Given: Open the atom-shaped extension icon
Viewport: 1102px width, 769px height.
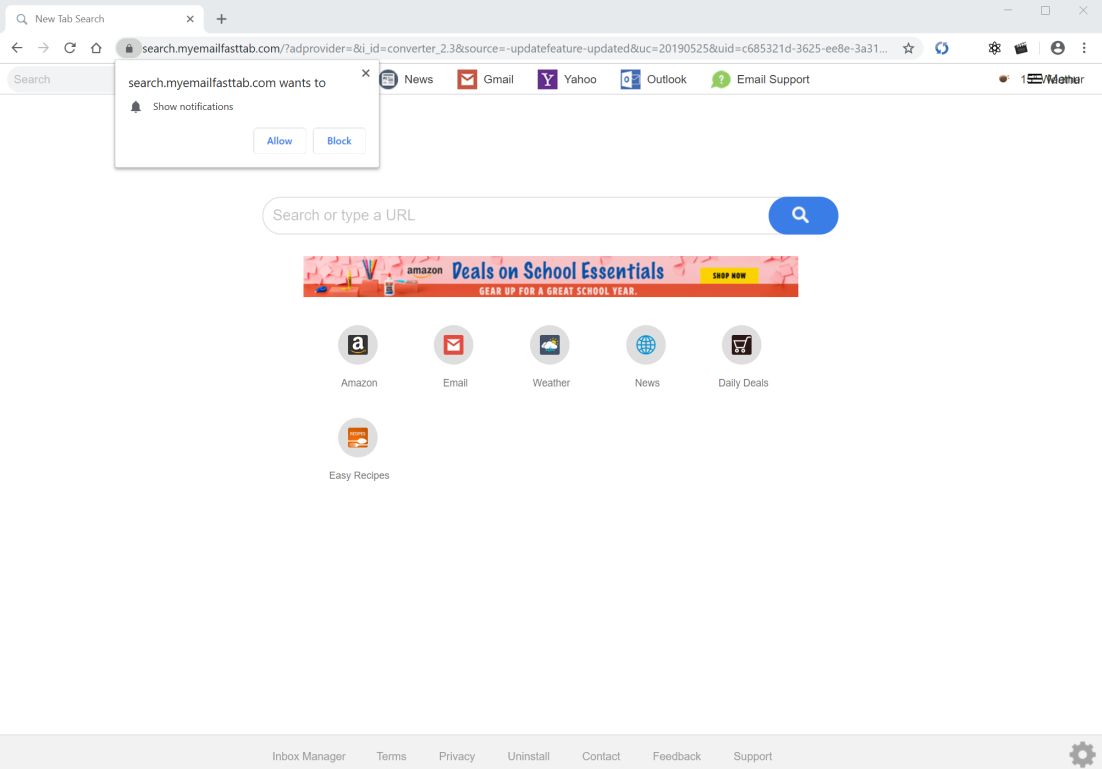Looking at the screenshot, I should [x=994, y=48].
